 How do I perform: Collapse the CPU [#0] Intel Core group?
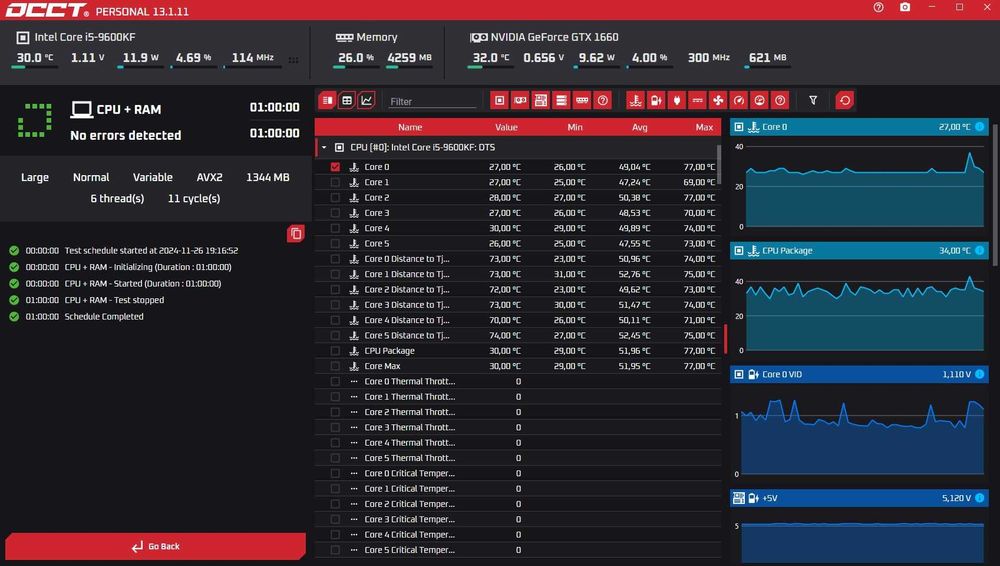[324, 147]
